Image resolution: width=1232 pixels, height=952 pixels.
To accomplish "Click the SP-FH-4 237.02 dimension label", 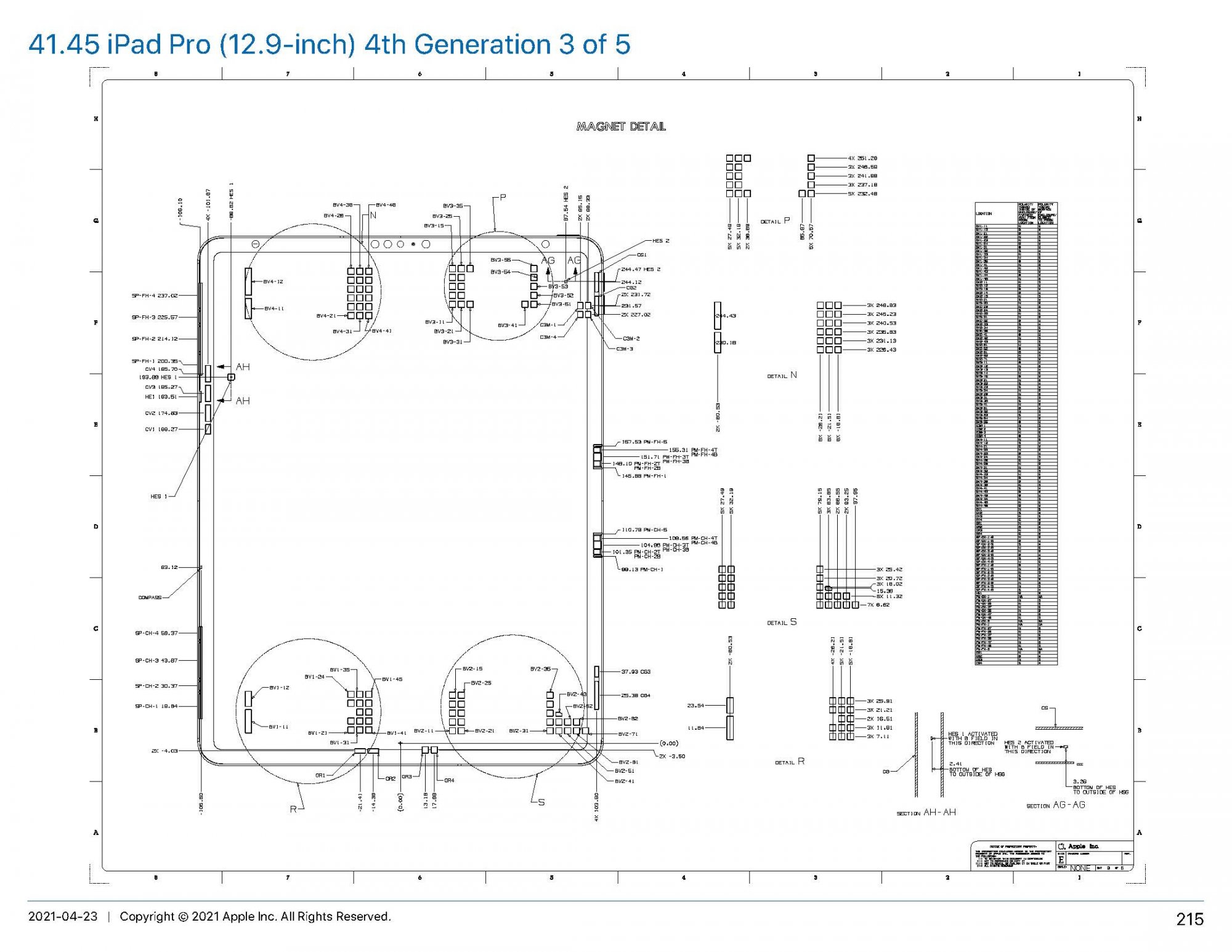I will [154, 296].
